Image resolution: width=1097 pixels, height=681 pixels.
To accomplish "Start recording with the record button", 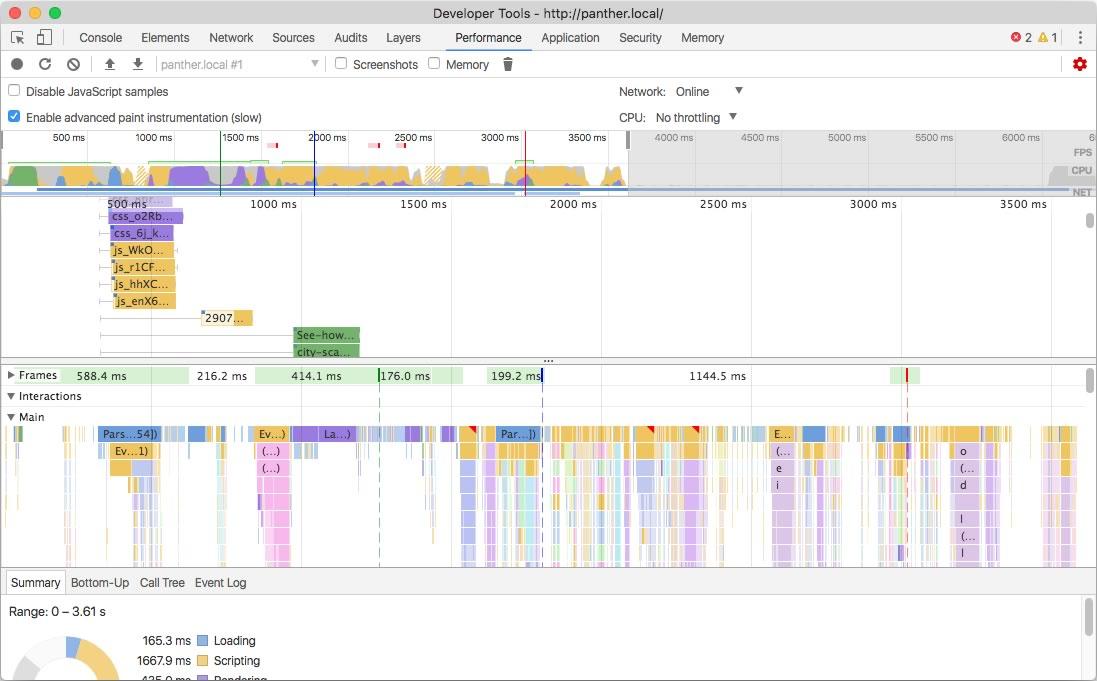I will (17, 64).
